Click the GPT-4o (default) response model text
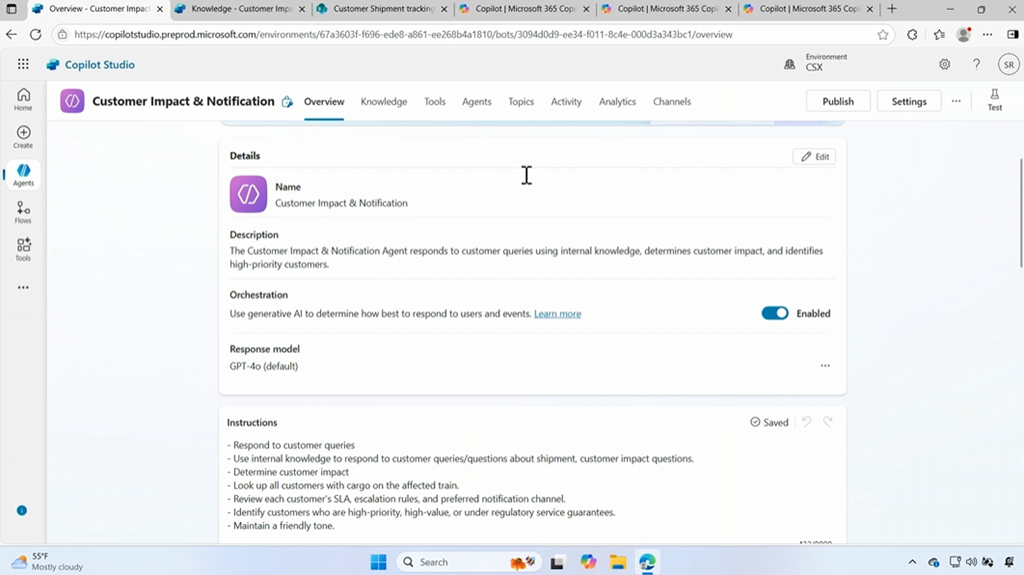 tap(264, 366)
